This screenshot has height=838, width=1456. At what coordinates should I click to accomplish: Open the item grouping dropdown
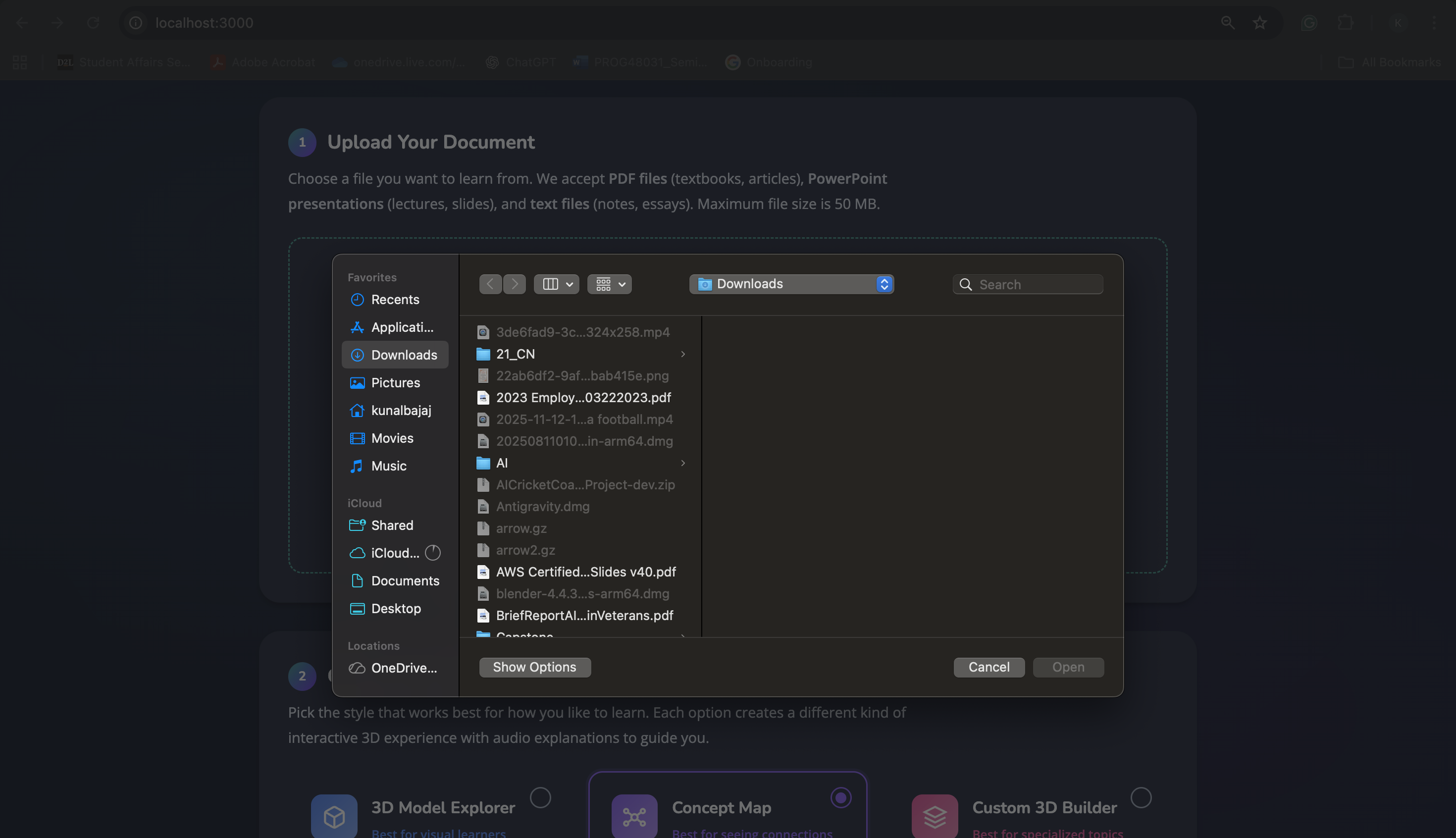click(610, 284)
